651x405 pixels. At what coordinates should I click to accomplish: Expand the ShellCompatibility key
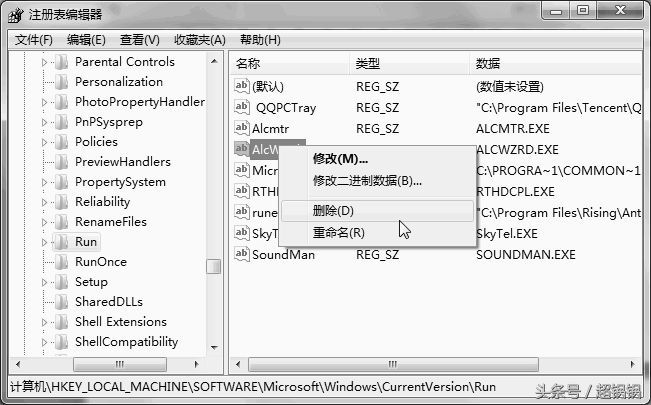[x=44, y=342]
